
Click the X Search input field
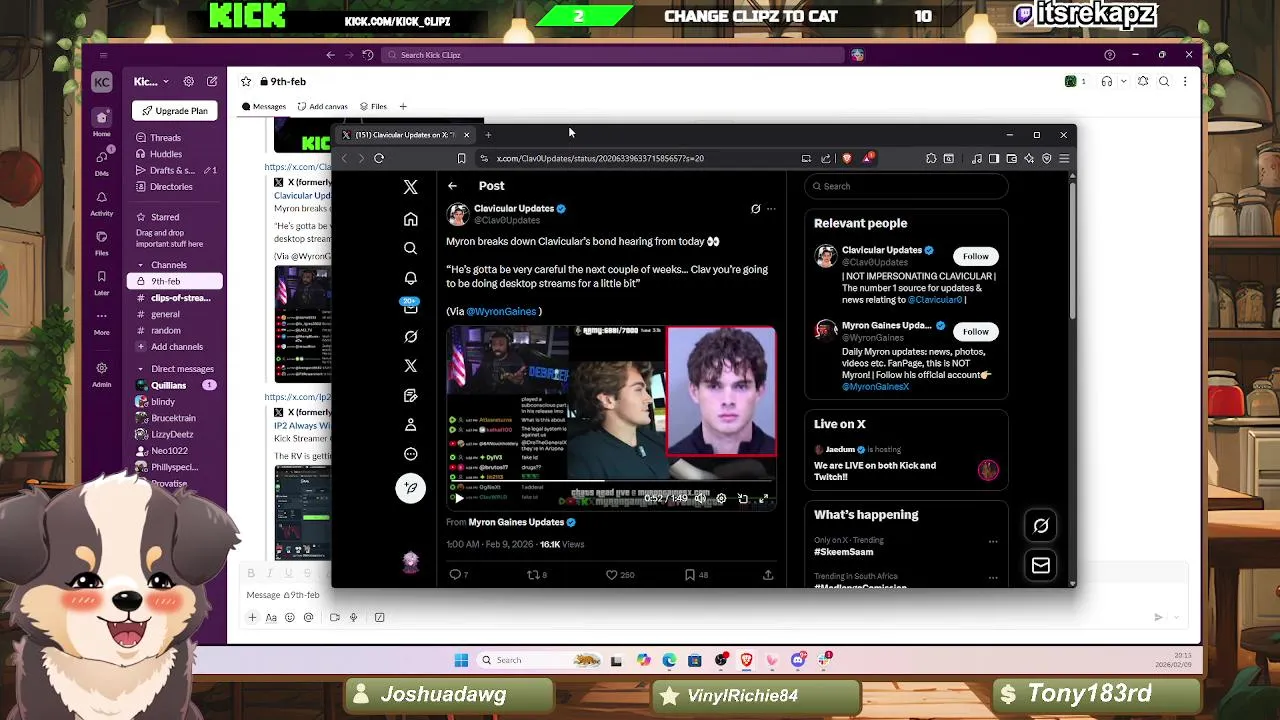coord(905,186)
